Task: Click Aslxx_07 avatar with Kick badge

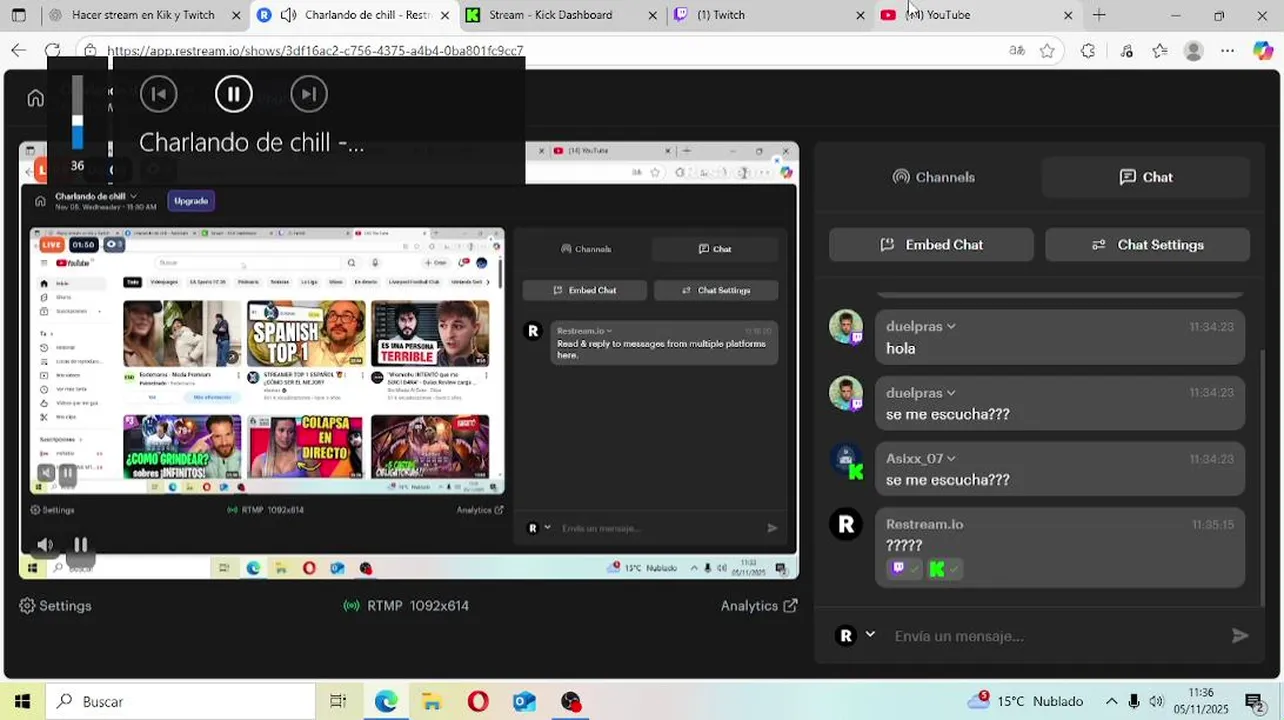Action: (x=846, y=459)
